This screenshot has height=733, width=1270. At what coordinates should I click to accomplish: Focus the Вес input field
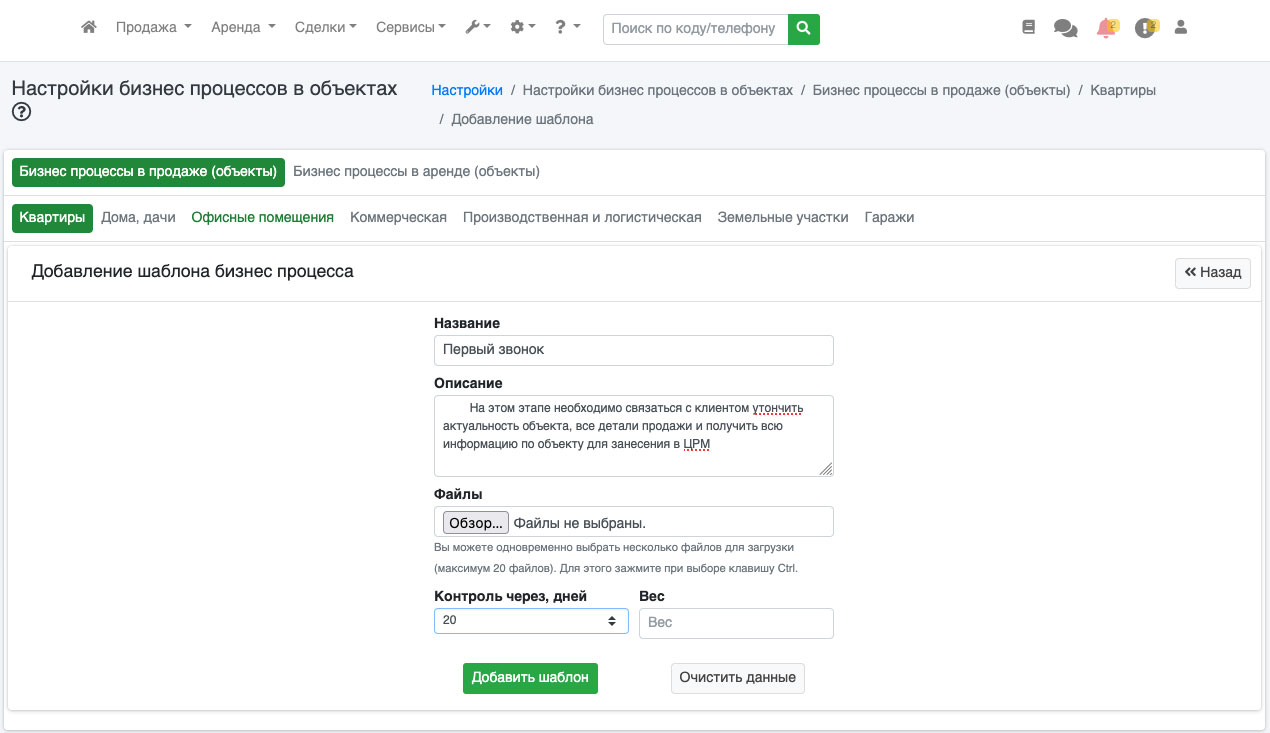coord(736,622)
